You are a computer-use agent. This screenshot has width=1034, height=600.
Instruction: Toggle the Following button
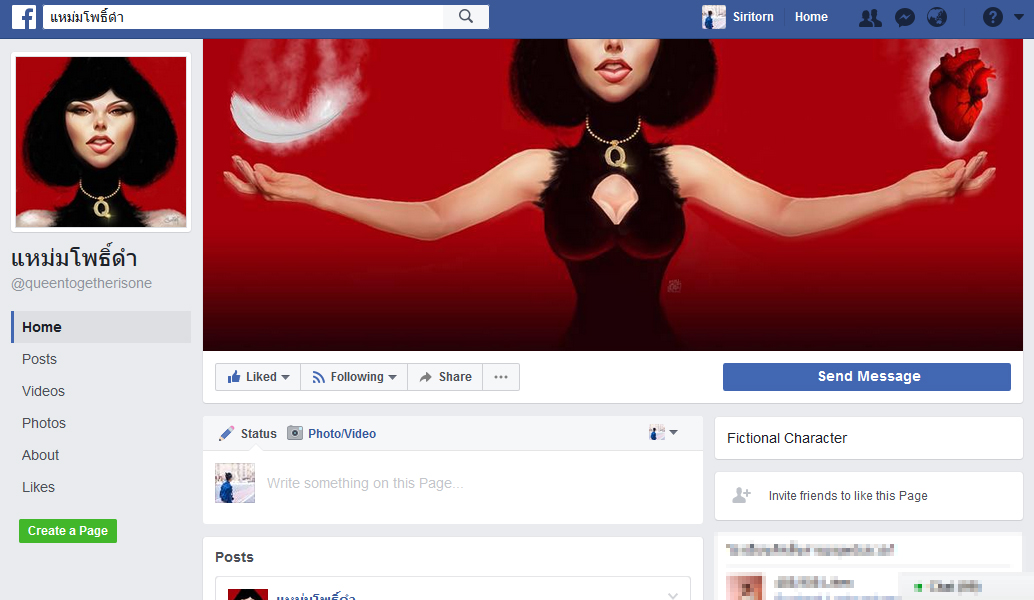(354, 377)
